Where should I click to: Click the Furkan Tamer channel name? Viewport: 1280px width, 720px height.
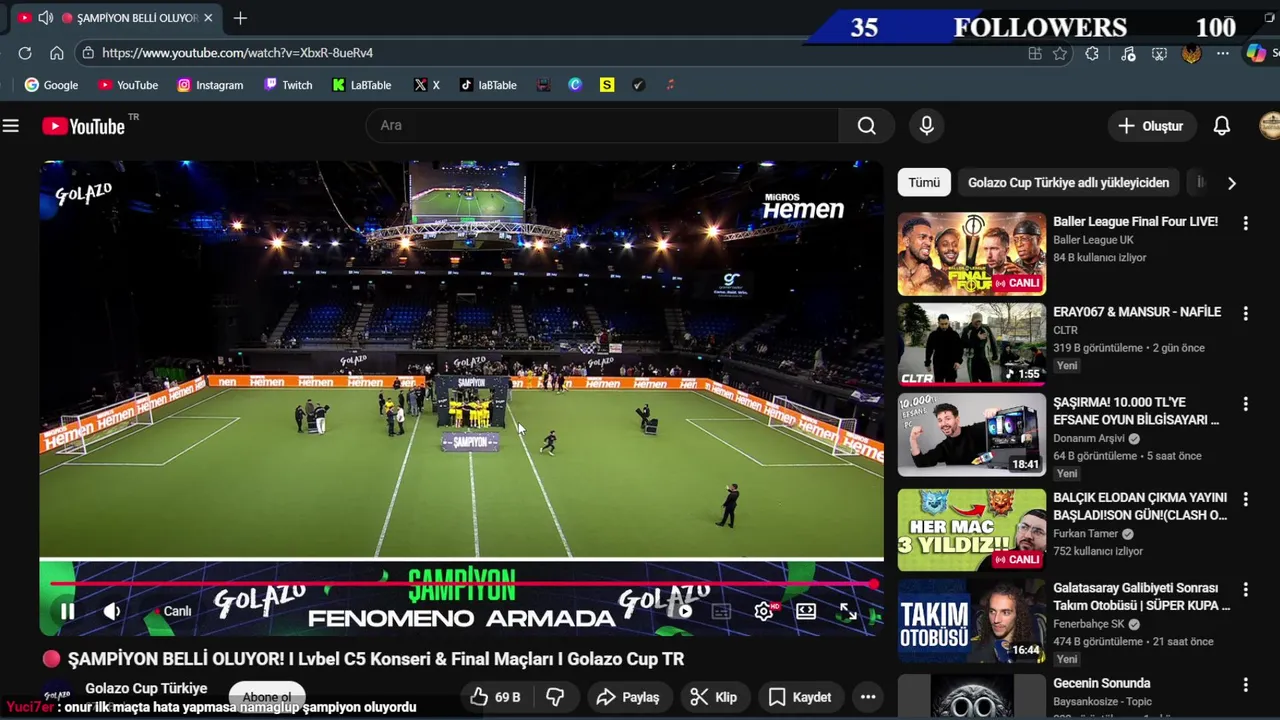click(x=1086, y=534)
